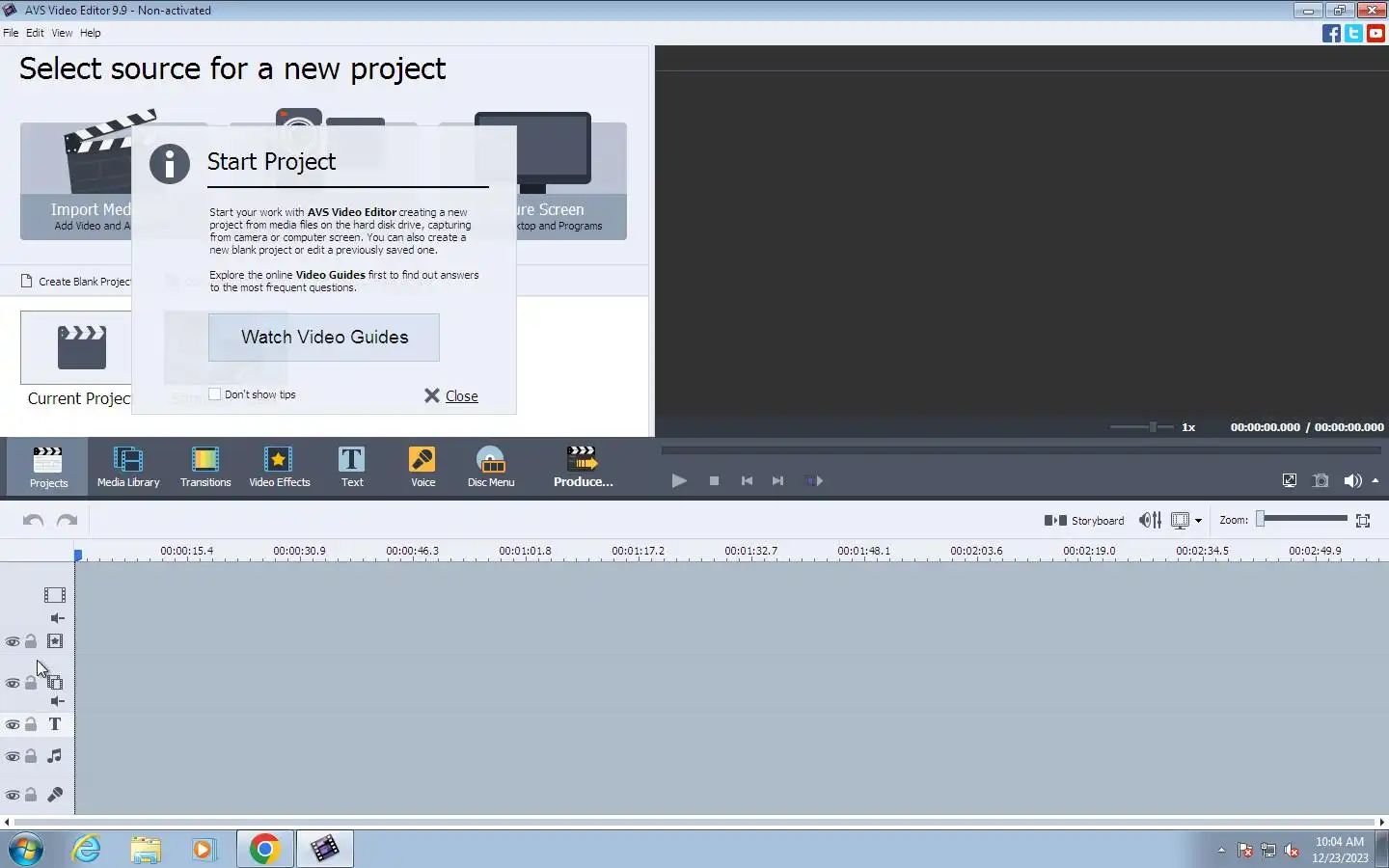Jump to next frame

777,480
